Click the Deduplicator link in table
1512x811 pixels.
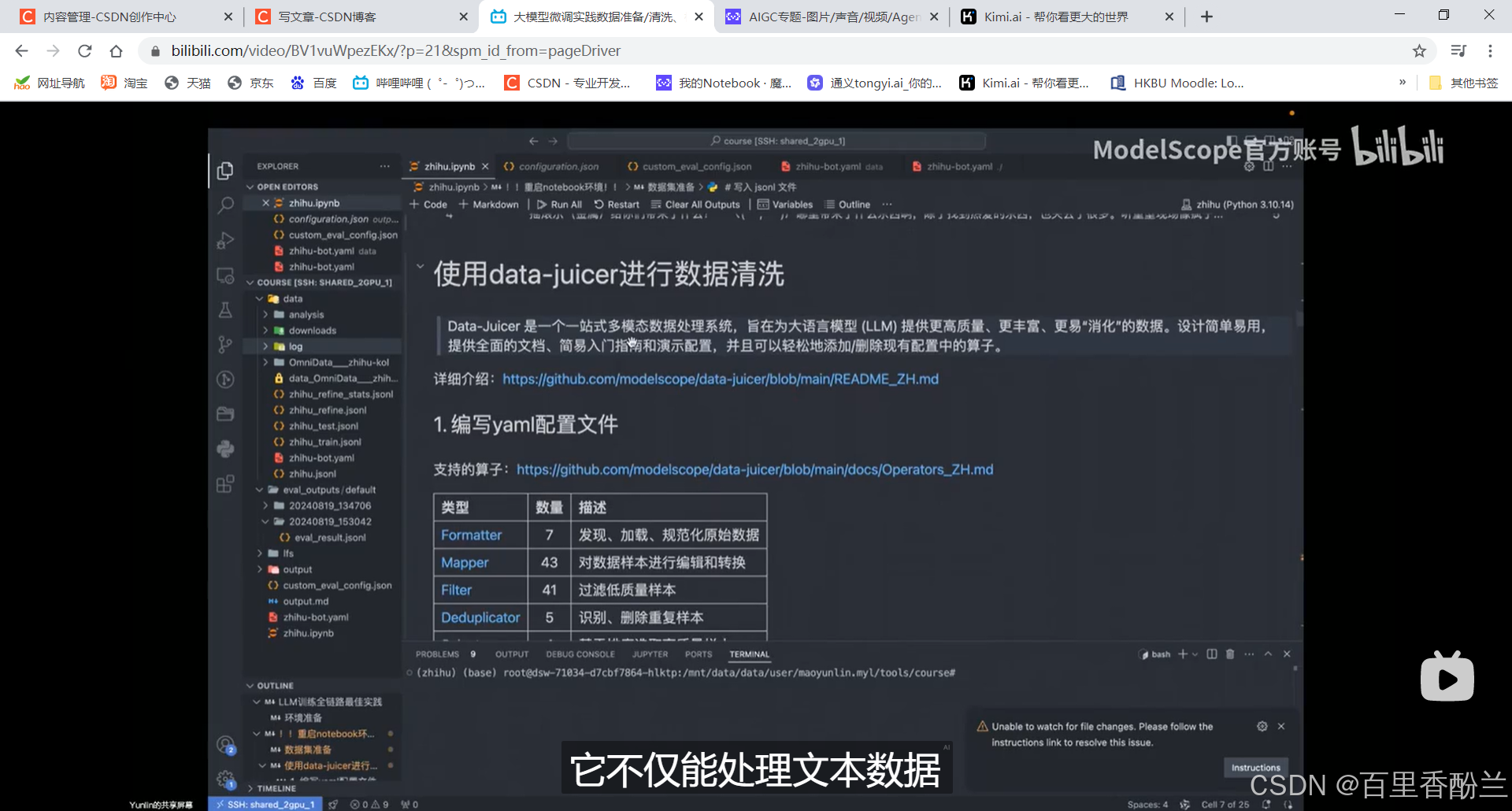click(480, 617)
